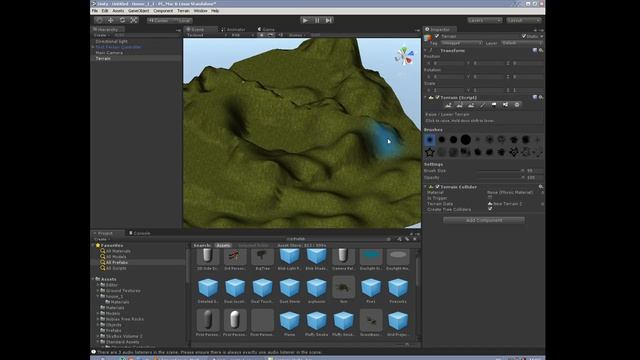Toggle the Create Tree Colliders checkbox
640x360 pixels.
pyautogui.click(x=490, y=209)
